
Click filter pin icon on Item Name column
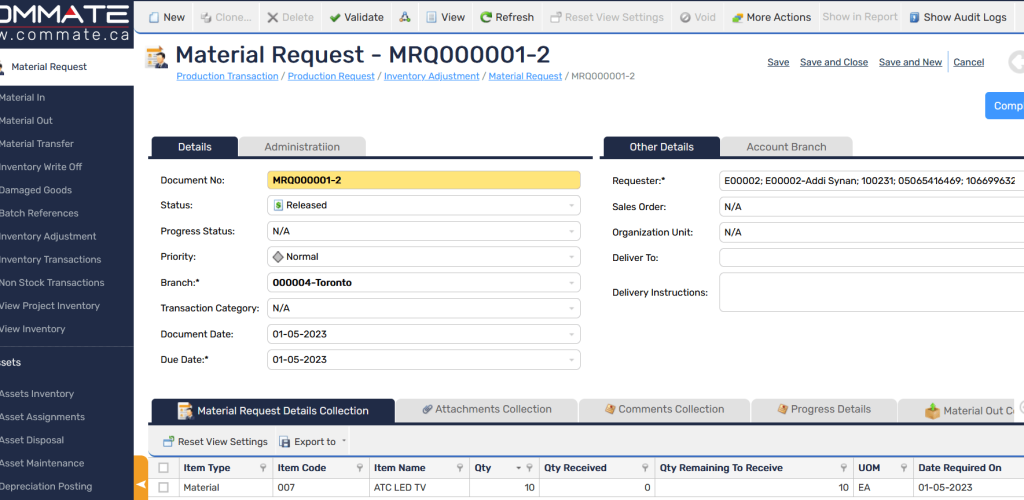coord(461,468)
